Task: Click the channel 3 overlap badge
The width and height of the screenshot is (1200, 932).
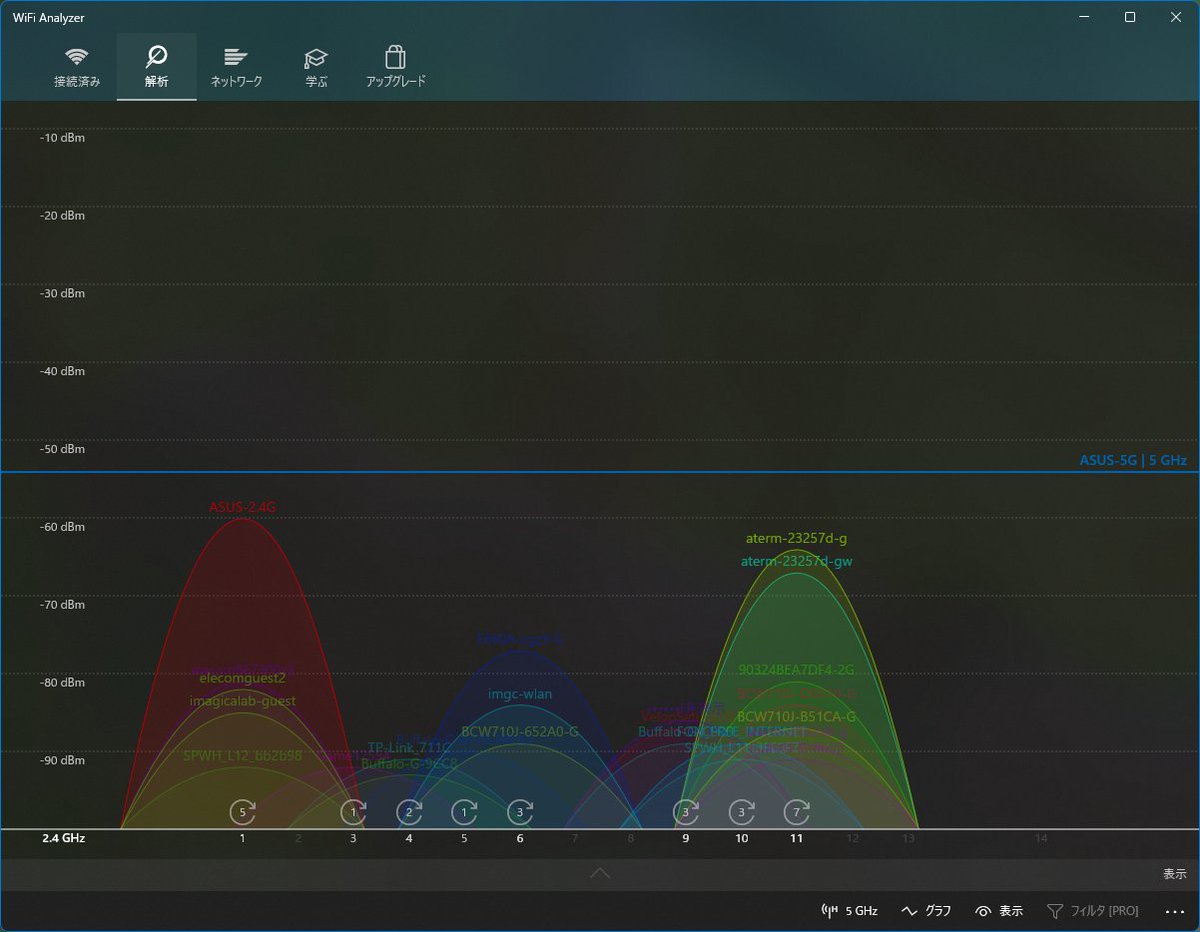Action: (353, 812)
